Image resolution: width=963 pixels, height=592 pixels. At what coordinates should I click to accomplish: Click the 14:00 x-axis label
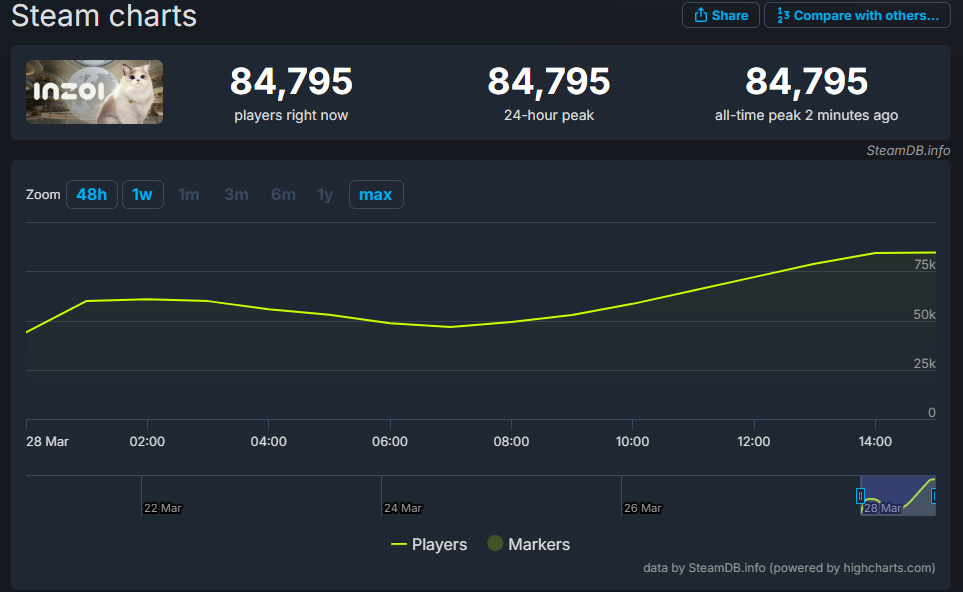(875, 442)
